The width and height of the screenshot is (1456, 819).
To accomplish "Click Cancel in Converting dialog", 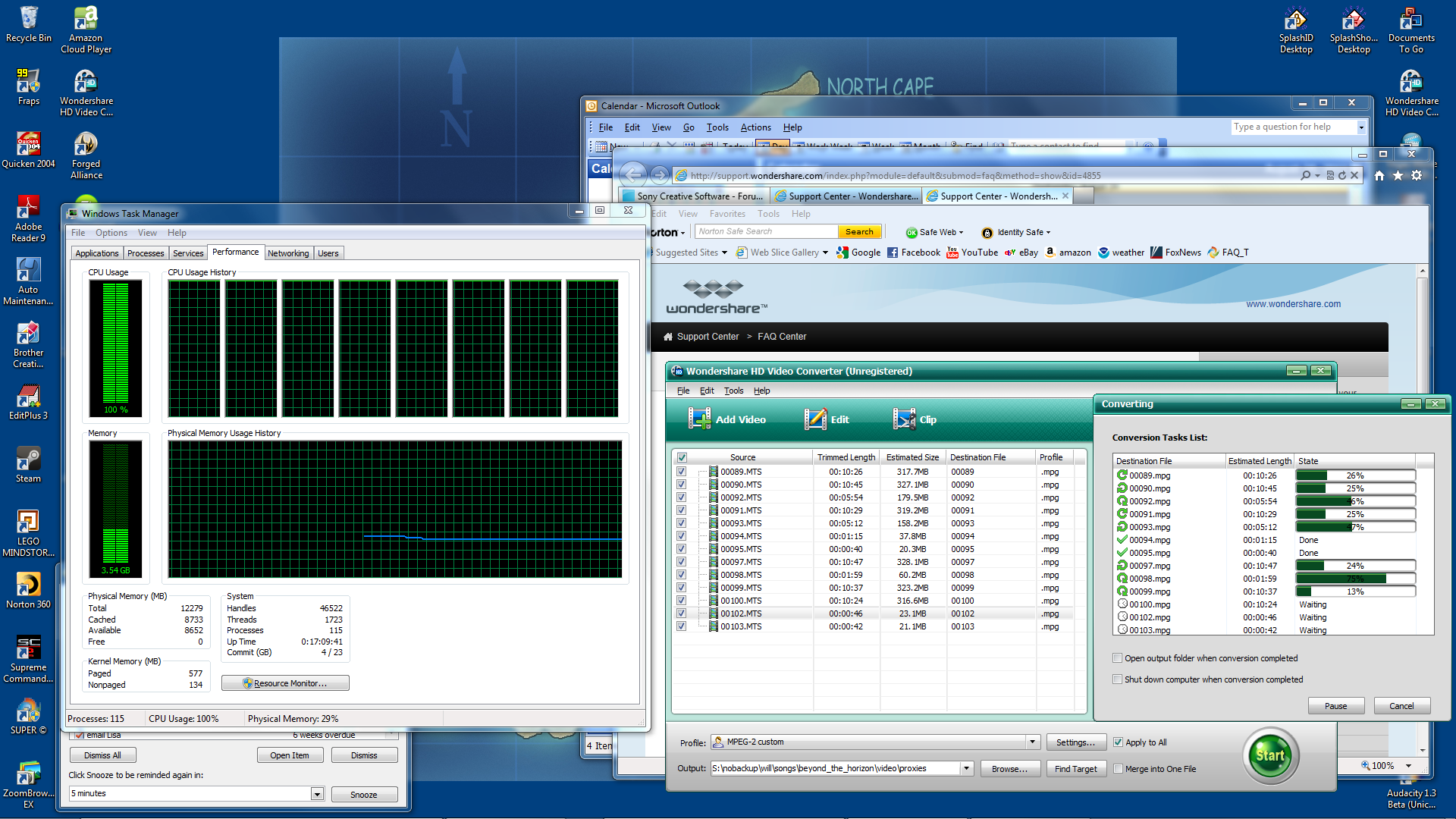I will coord(1401,706).
